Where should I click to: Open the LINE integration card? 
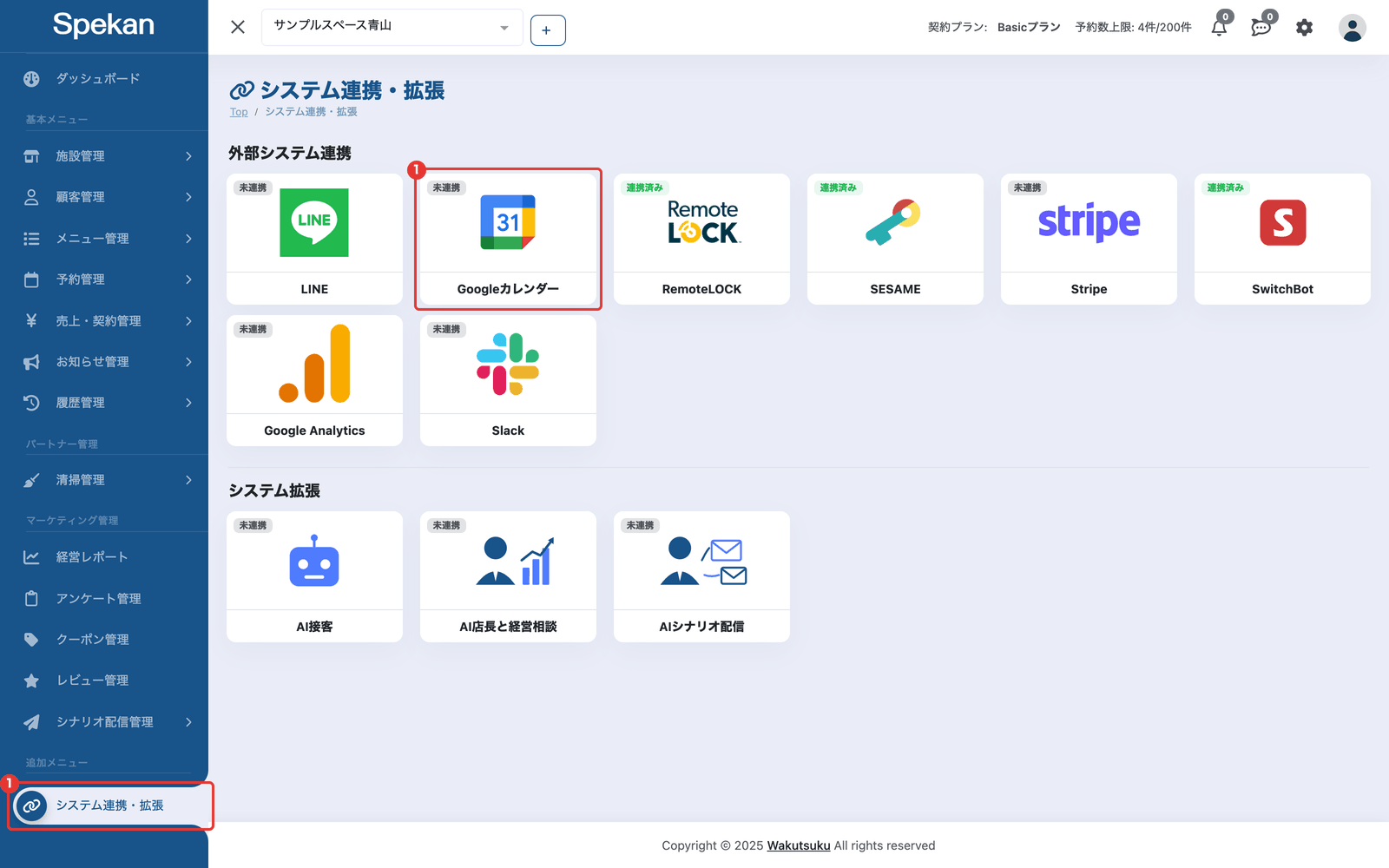pyautogui.click(x=314, y=239)
